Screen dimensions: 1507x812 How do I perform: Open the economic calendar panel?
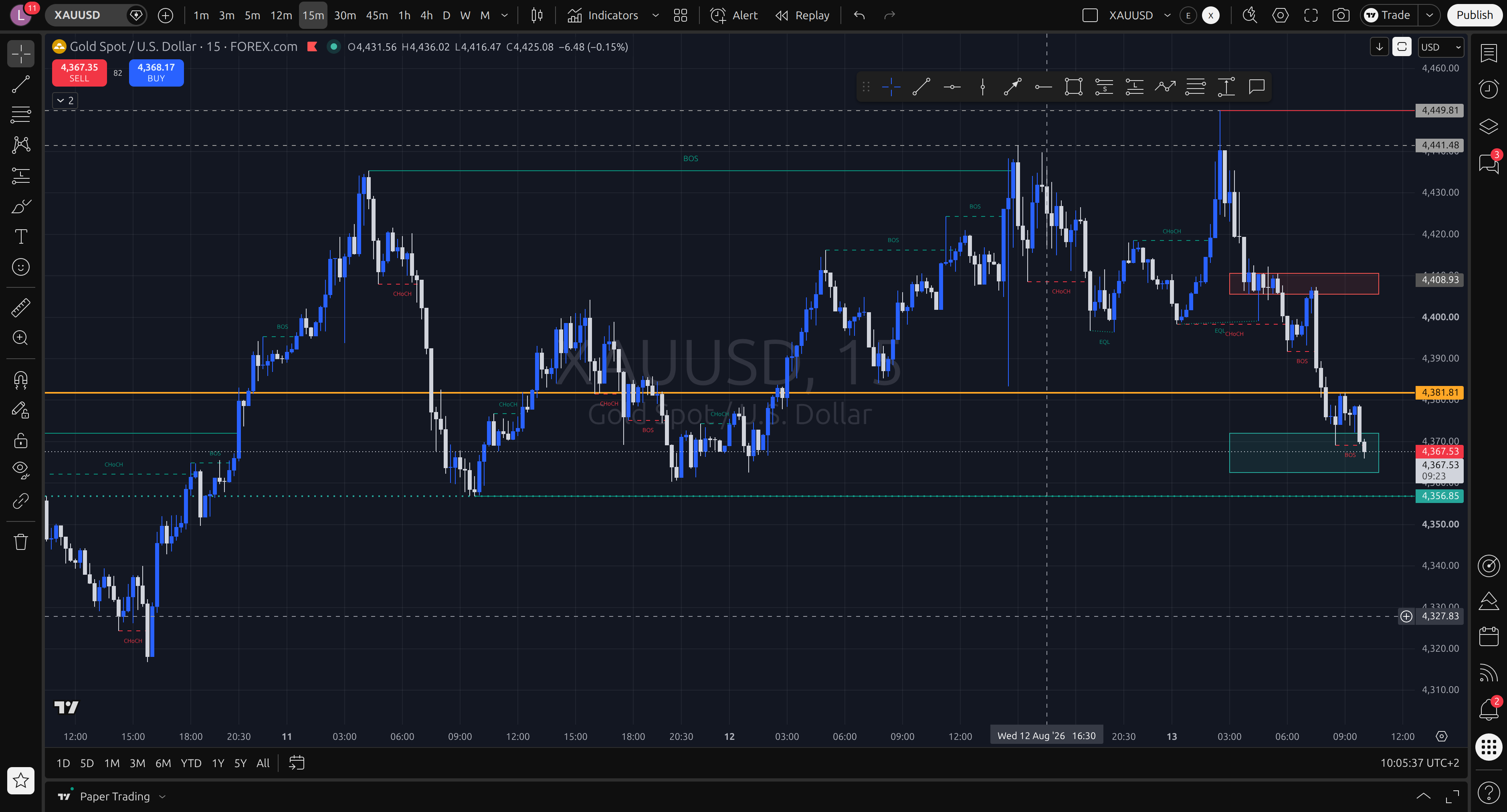coord(1489,636)
